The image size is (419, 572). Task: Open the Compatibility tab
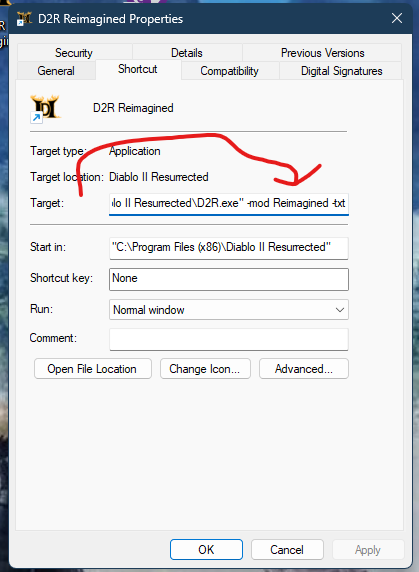point(229,71)
